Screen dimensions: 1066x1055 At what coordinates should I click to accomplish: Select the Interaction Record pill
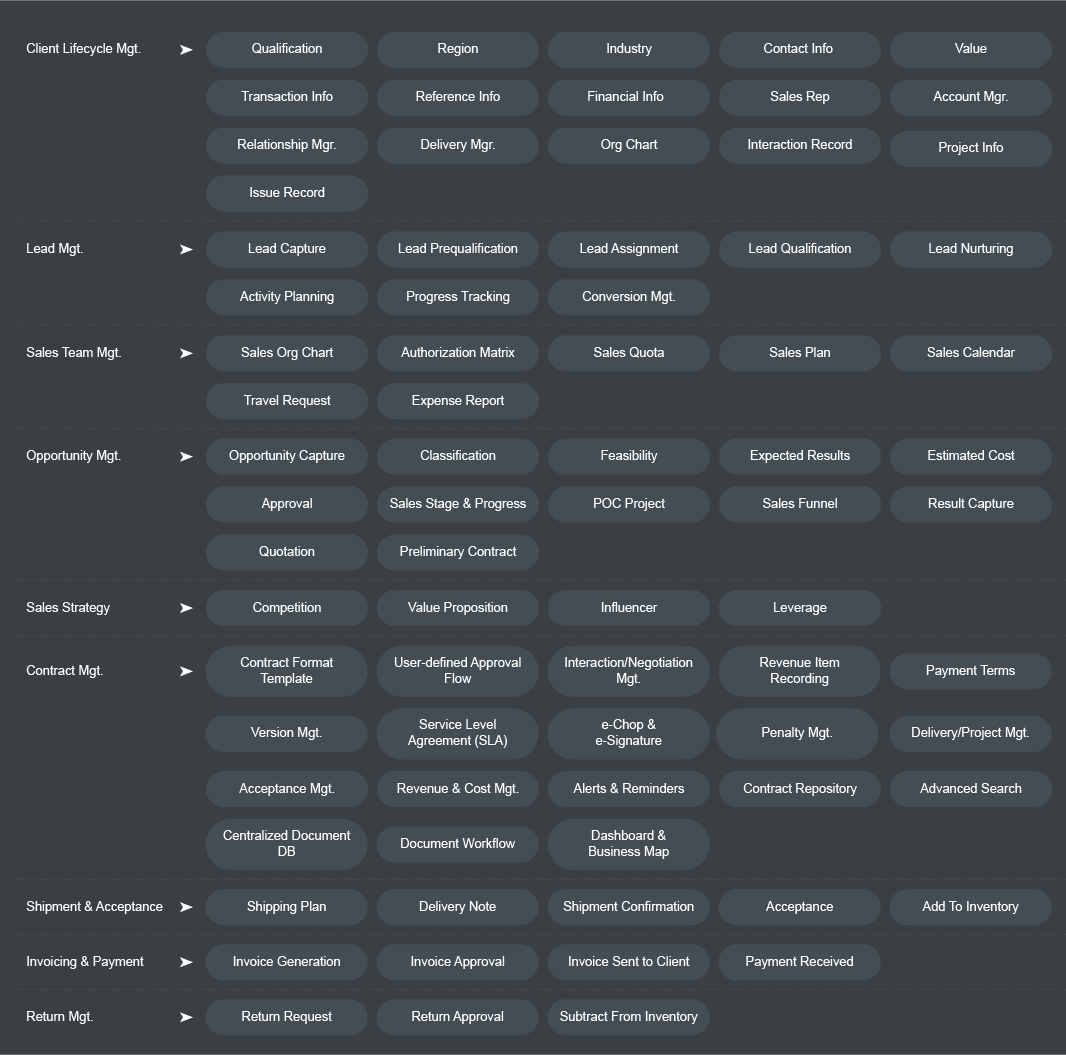point(800,145)
